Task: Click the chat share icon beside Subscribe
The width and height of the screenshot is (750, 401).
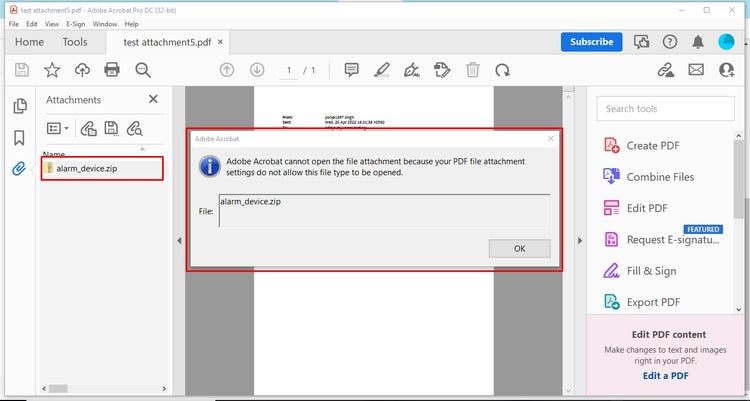Action: [x=641, y=42]
